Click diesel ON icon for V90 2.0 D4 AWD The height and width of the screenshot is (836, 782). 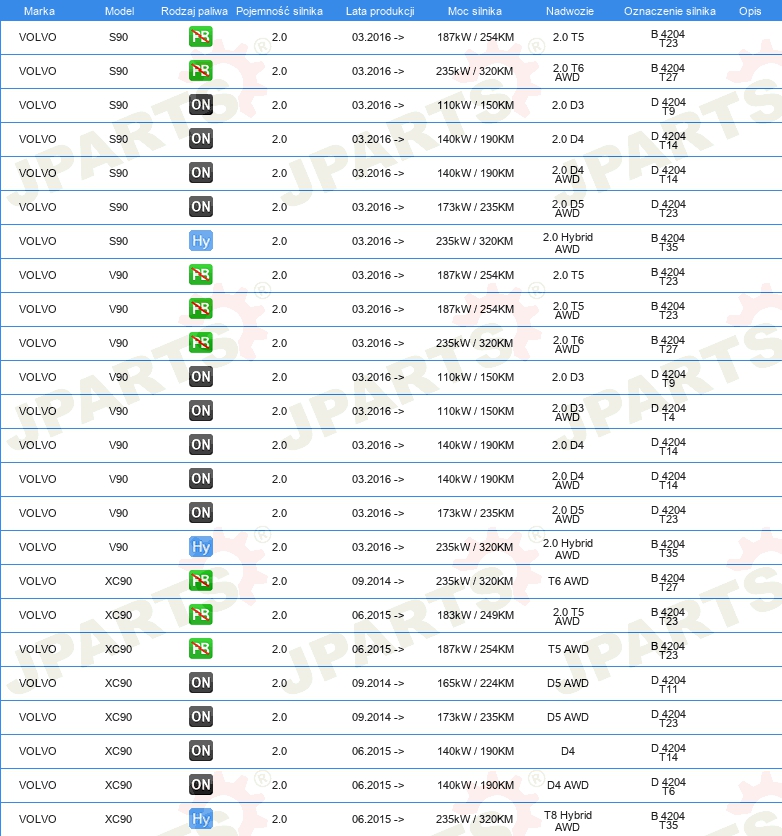[x=200, y=479]
